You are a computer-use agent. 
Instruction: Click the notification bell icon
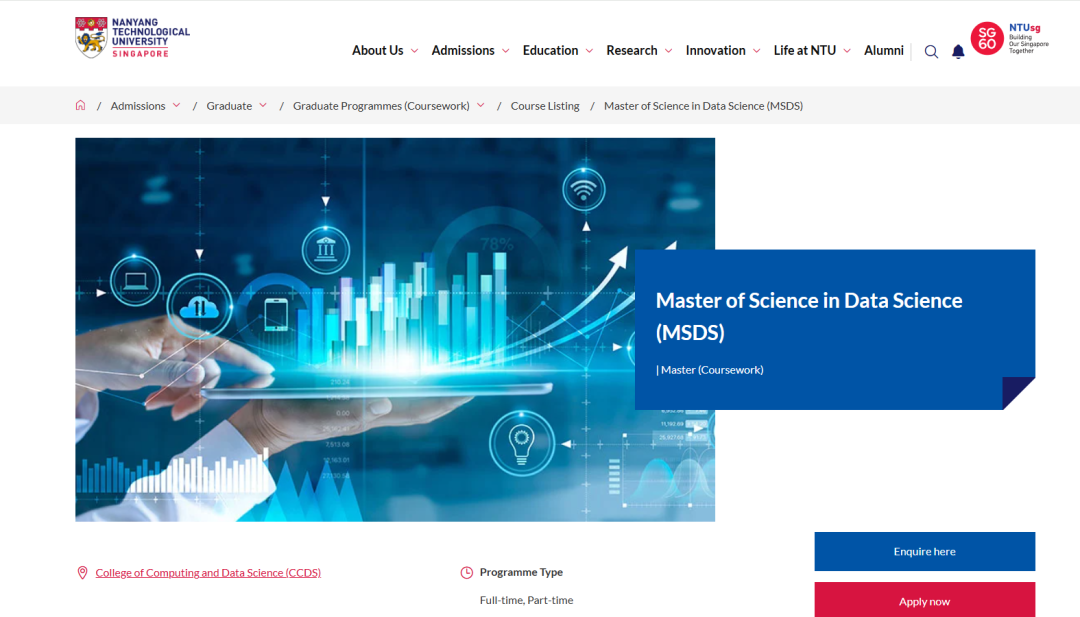958,52
